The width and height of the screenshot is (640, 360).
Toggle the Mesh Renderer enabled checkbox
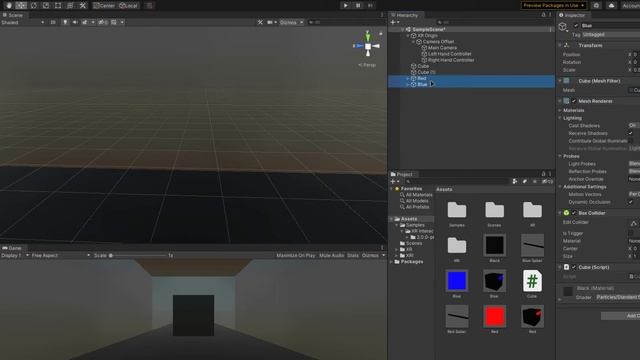(574, 101)
